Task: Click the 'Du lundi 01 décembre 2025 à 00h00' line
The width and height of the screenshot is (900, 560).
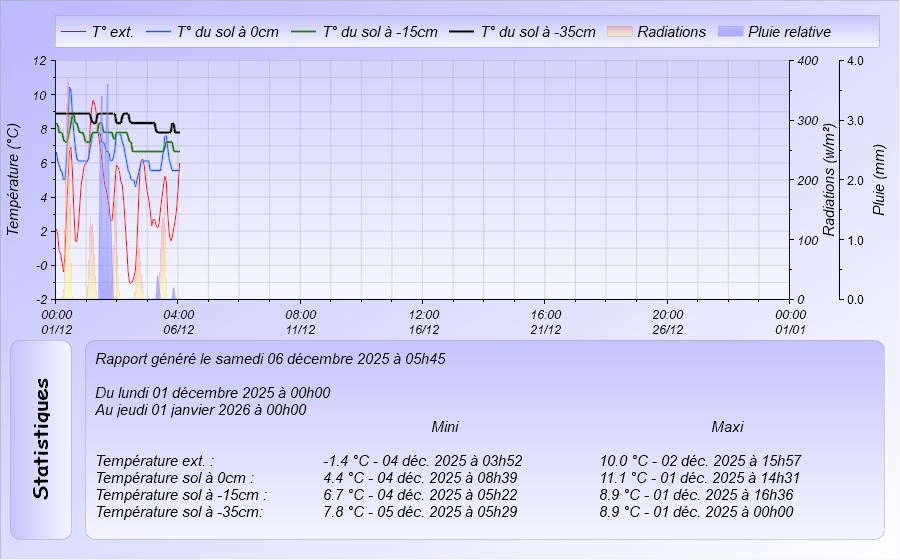Action: [212, 393]
